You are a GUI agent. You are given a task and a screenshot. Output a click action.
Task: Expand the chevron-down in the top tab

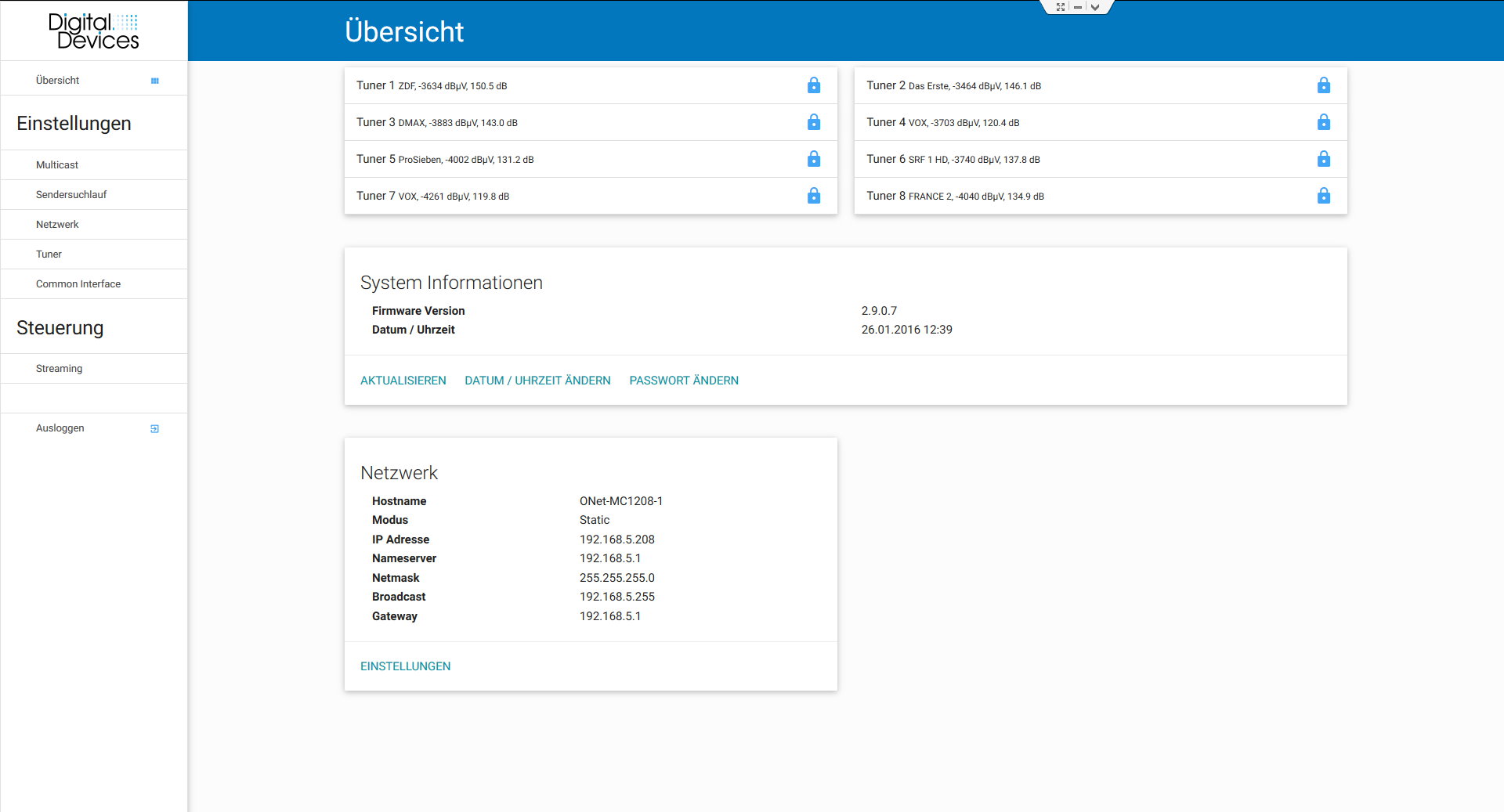click(1095, 7)
